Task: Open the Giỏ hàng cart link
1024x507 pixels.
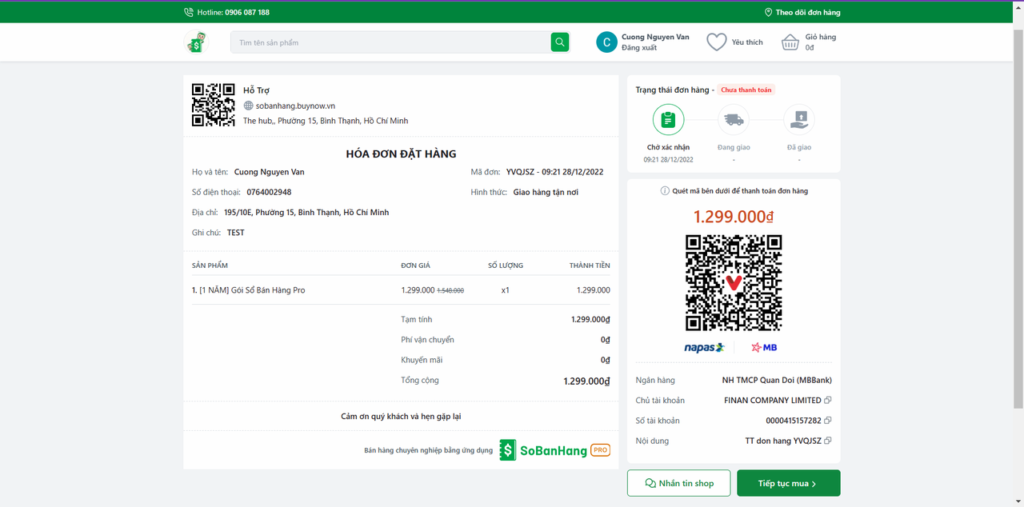Action: 820,37
